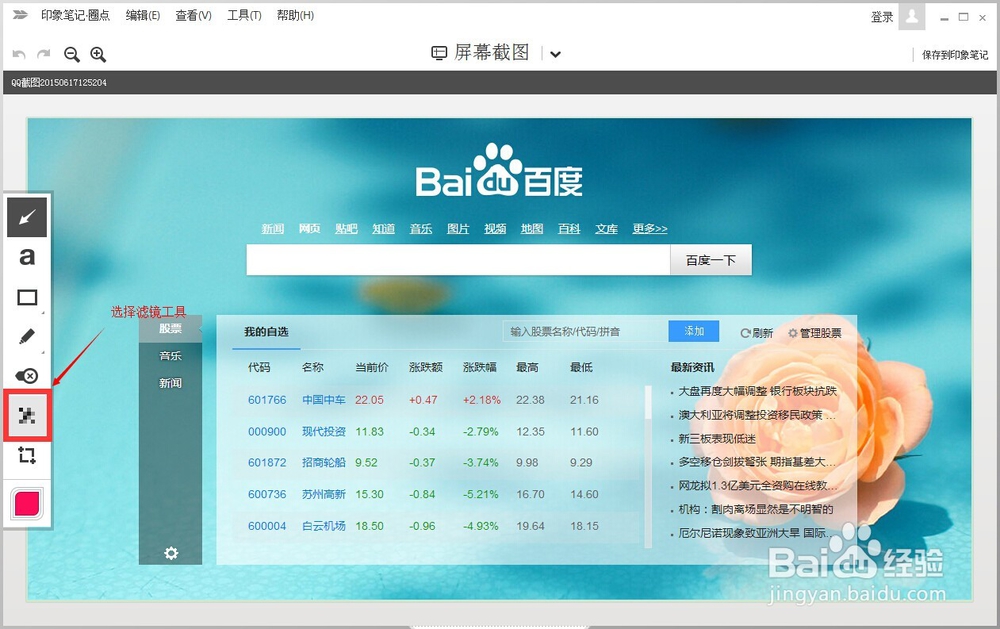Select the crop tool

point(27,455)
